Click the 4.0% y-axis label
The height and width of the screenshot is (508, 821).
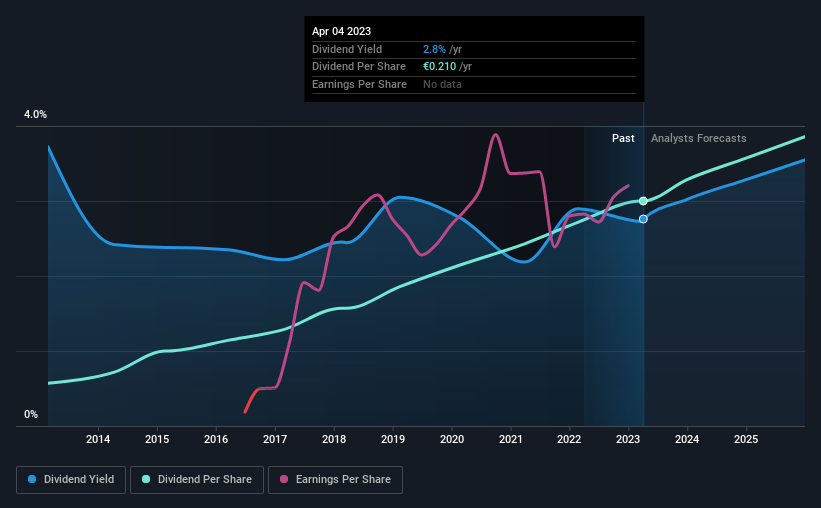(35, 114)
